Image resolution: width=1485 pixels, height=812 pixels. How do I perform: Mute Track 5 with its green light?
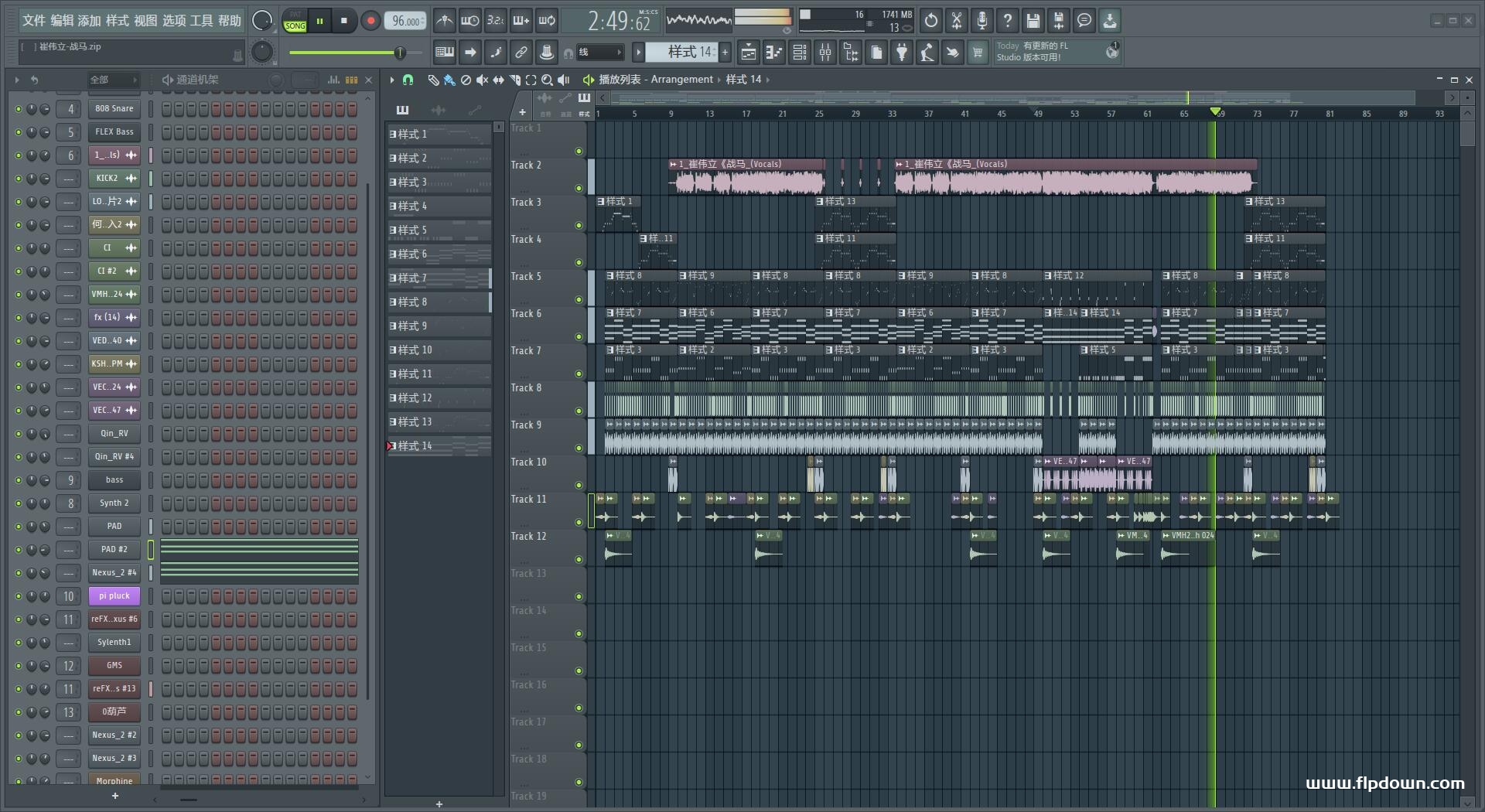579,300
